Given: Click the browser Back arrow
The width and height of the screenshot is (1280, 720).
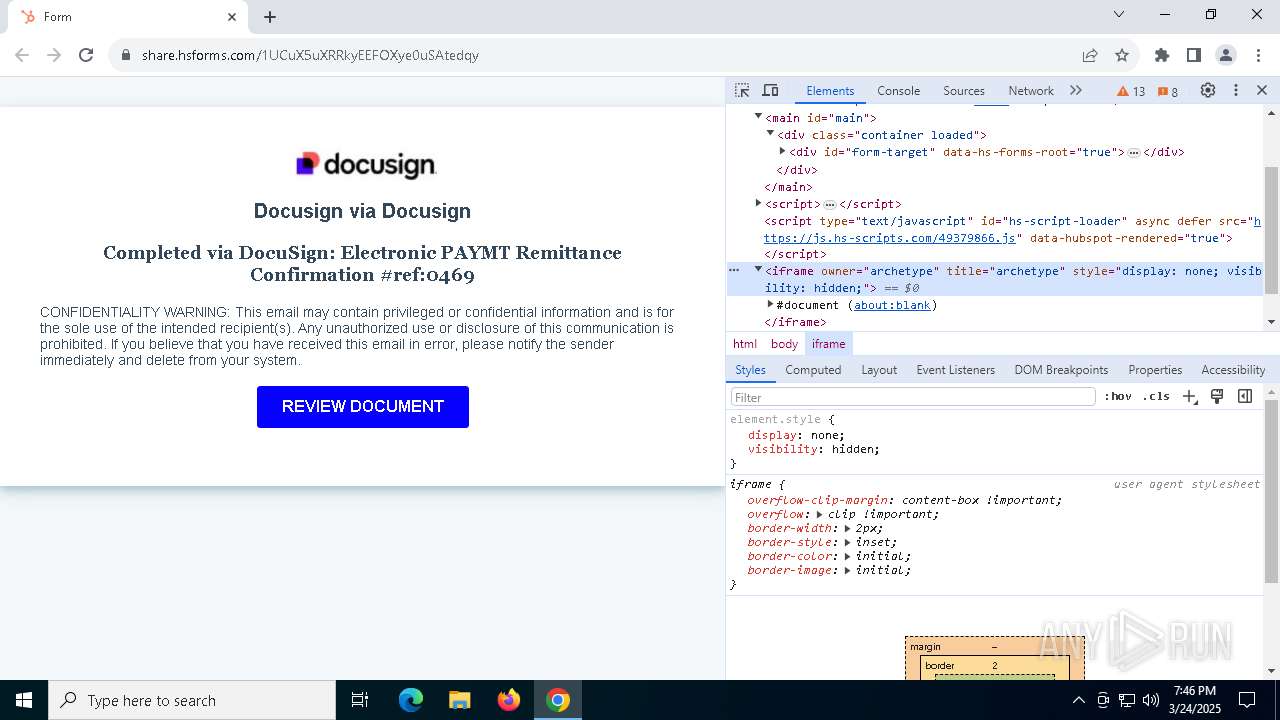Looking at the screenshot, I should [x=22, y=55].
